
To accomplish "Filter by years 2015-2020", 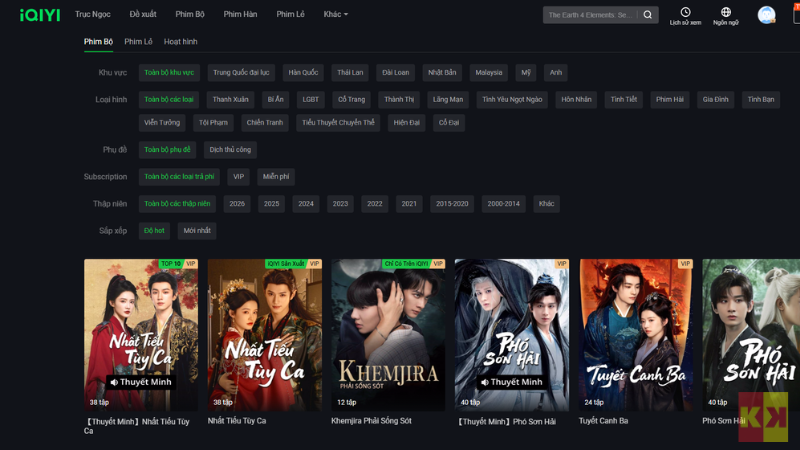I will (452, 204).
